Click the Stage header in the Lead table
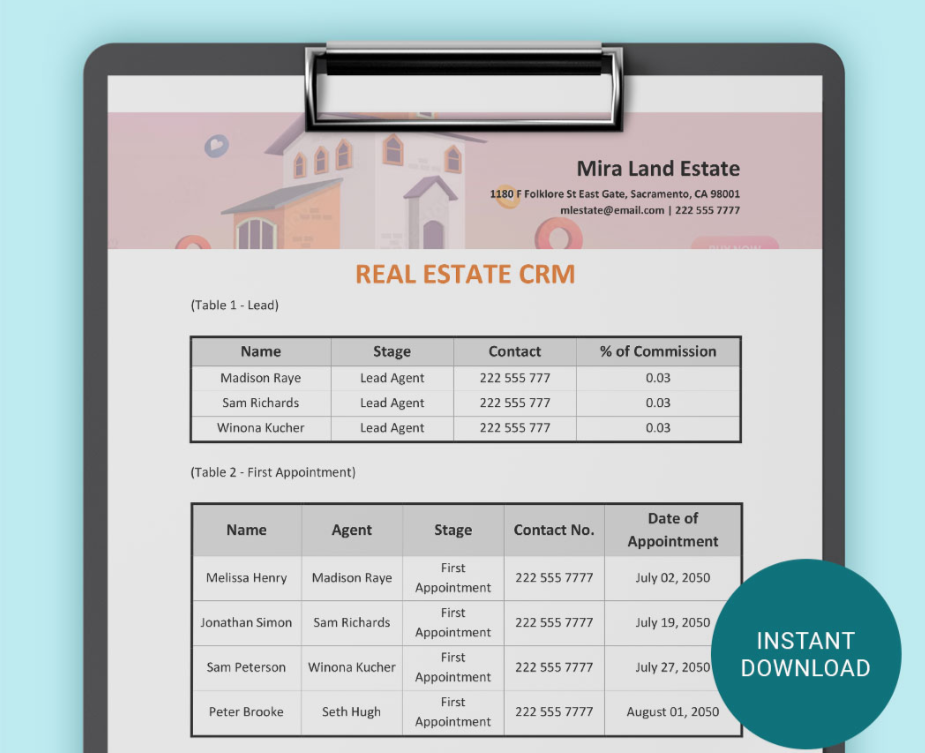925x753 pixels. pyautogui.click(x=392, y=352)
